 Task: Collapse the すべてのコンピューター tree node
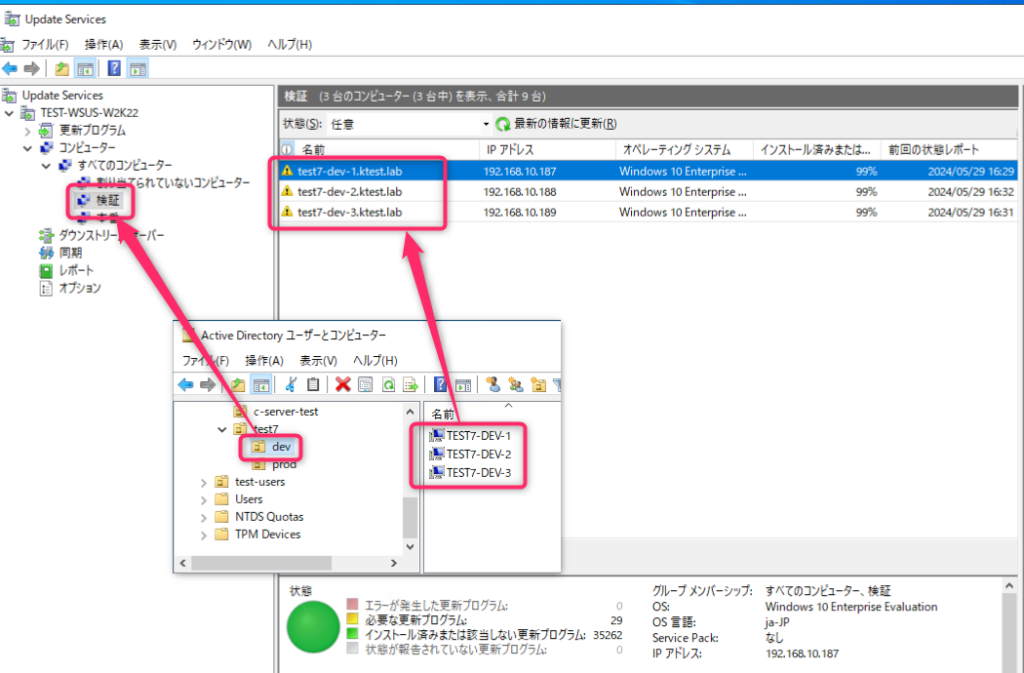(x=47, y=165)
